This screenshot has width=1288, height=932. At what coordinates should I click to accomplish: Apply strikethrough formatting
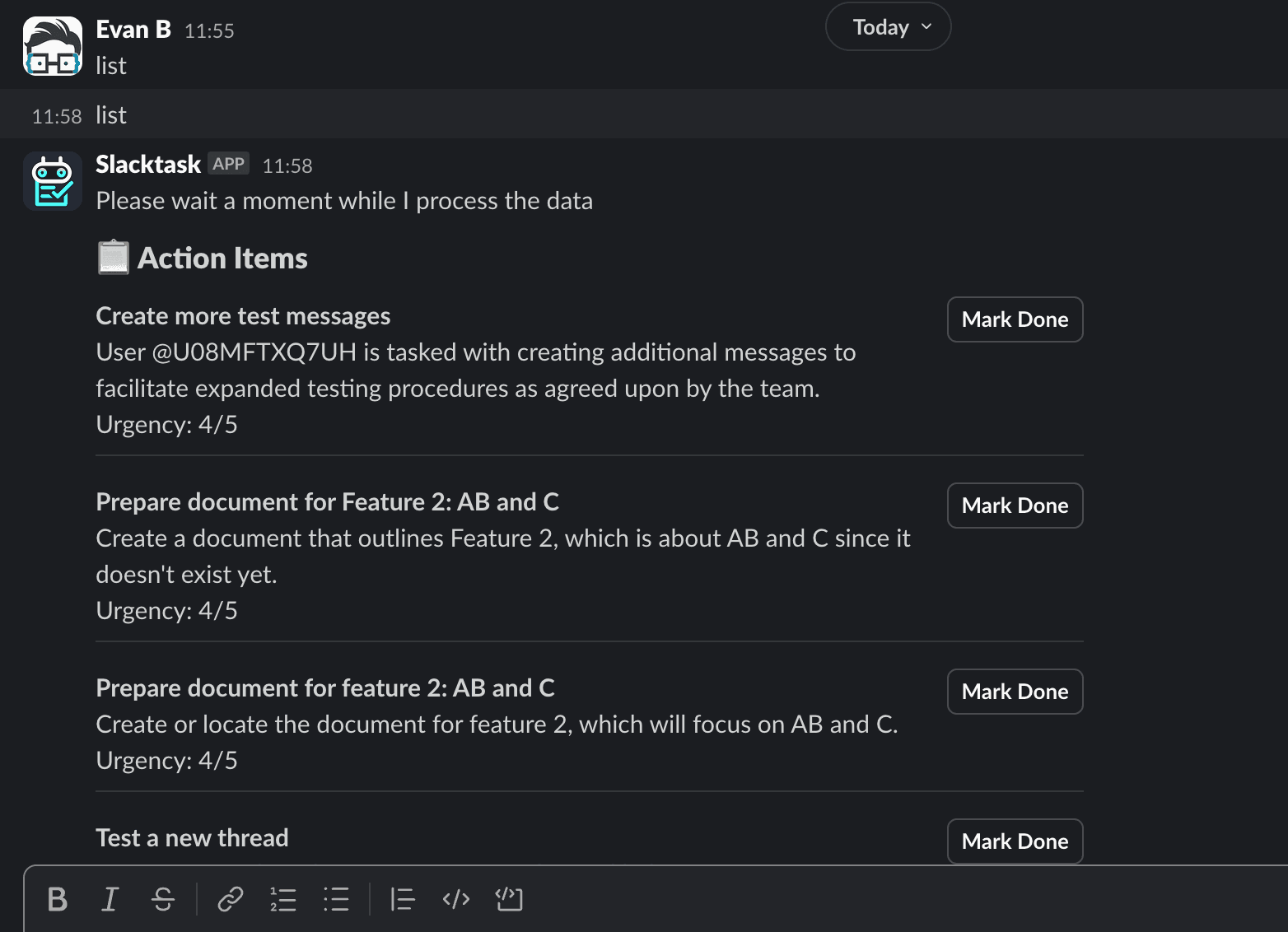(163, 899)
